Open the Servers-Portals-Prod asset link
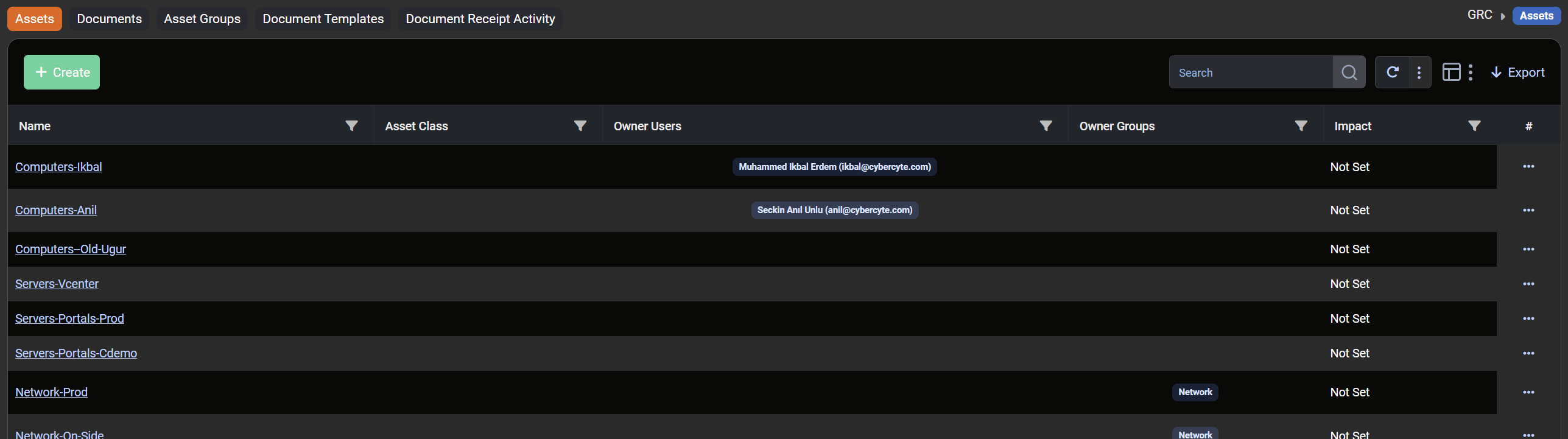Viewport: 1568px width, 439px height. click(69, 319)
